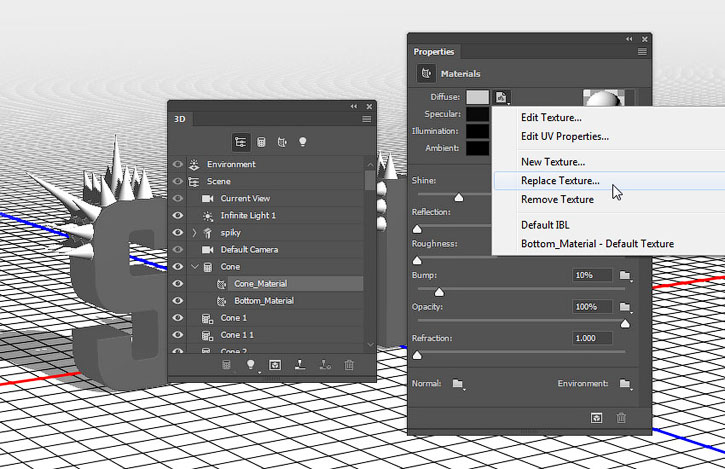
Task: Choose Edit UV Properties menu item
Action: coord(565,136)
